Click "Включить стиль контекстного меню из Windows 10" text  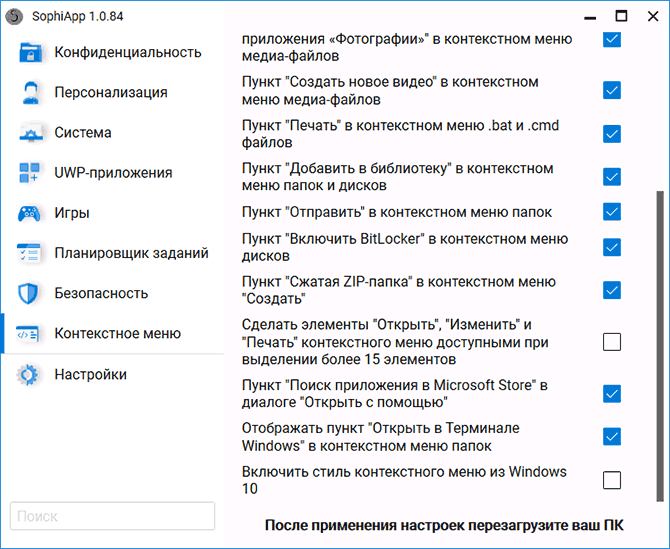point(404,480)
